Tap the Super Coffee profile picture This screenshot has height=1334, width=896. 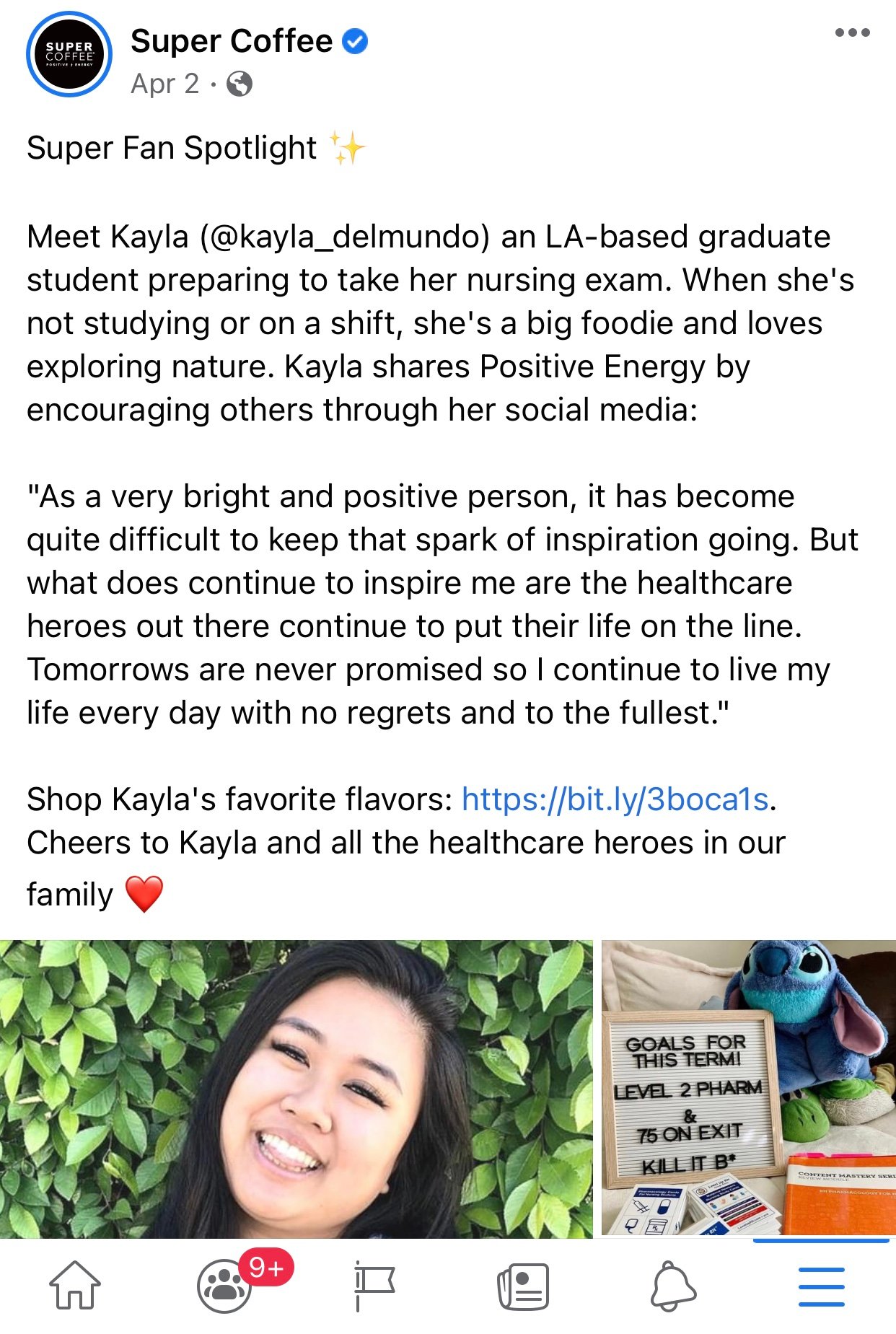coord(69,54)
